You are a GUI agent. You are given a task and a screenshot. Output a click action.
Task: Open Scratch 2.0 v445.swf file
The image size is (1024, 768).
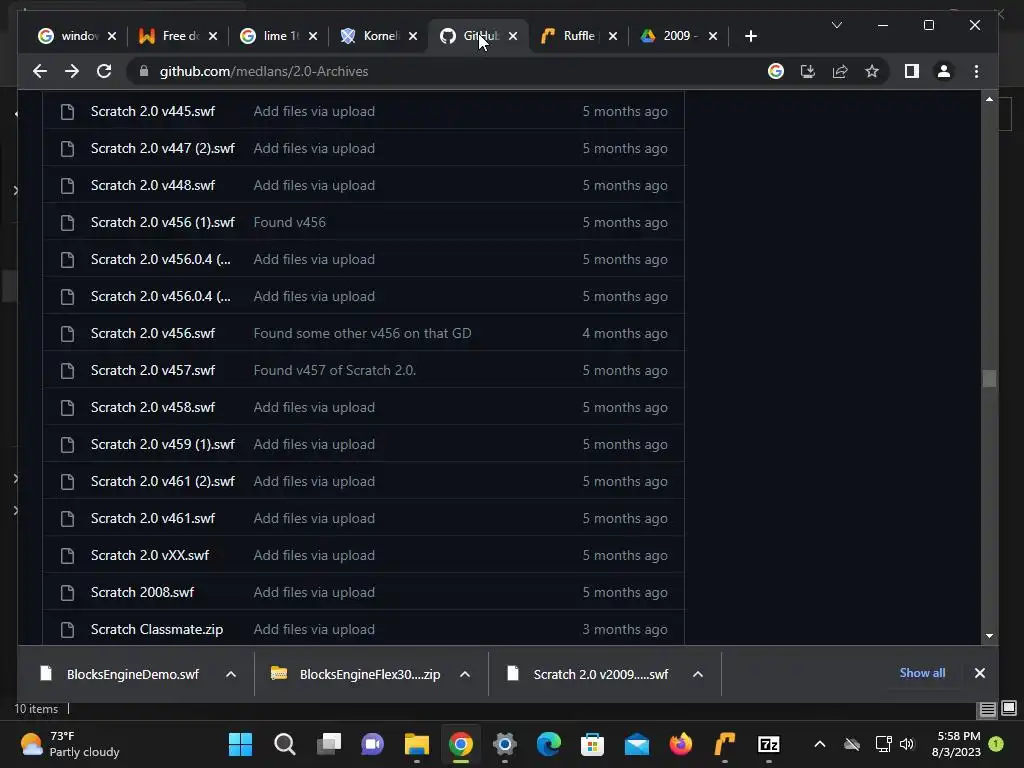[x=153, y=112]
